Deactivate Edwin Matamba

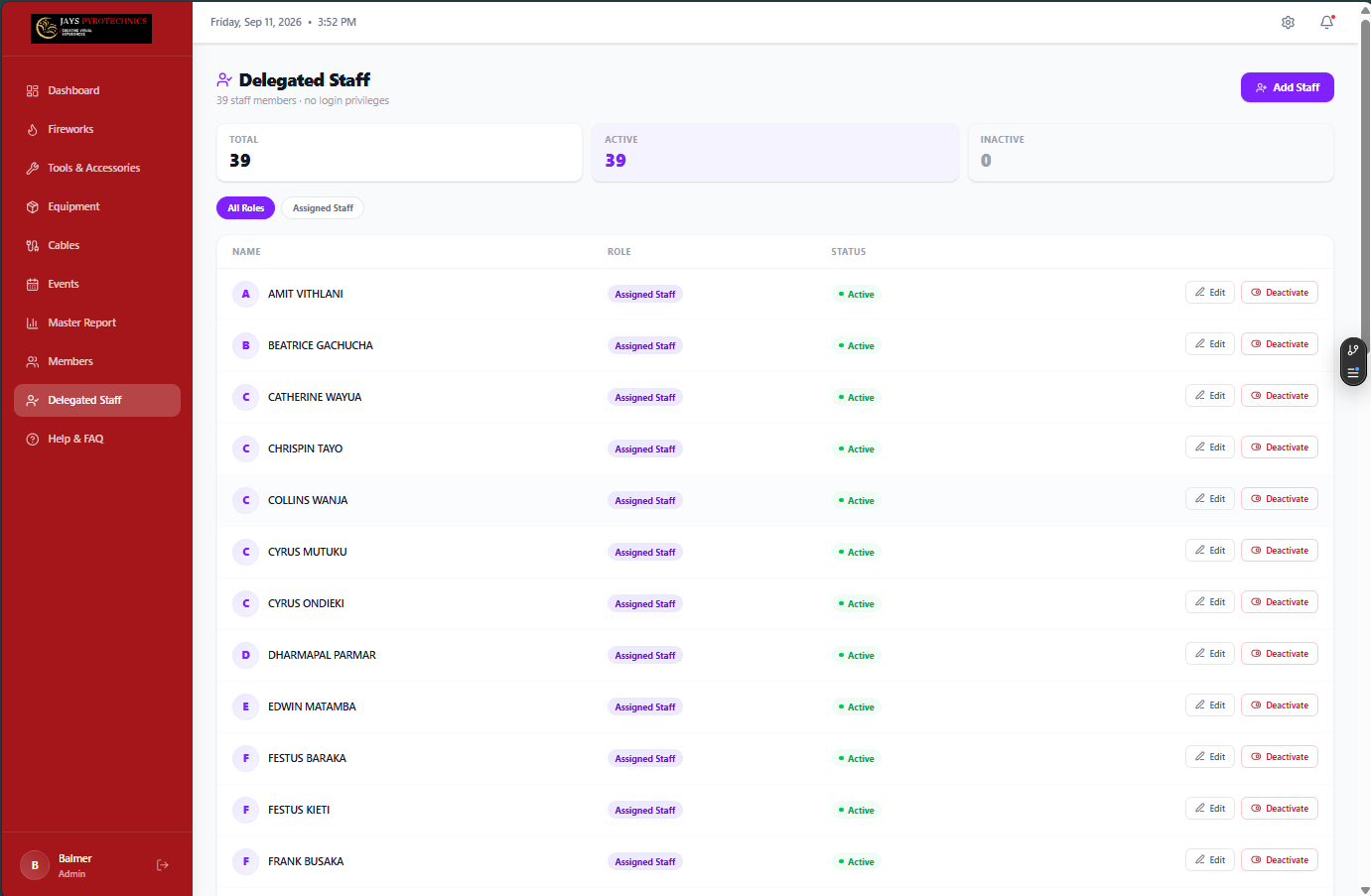pyautogui.click(x=1280, y=705)
